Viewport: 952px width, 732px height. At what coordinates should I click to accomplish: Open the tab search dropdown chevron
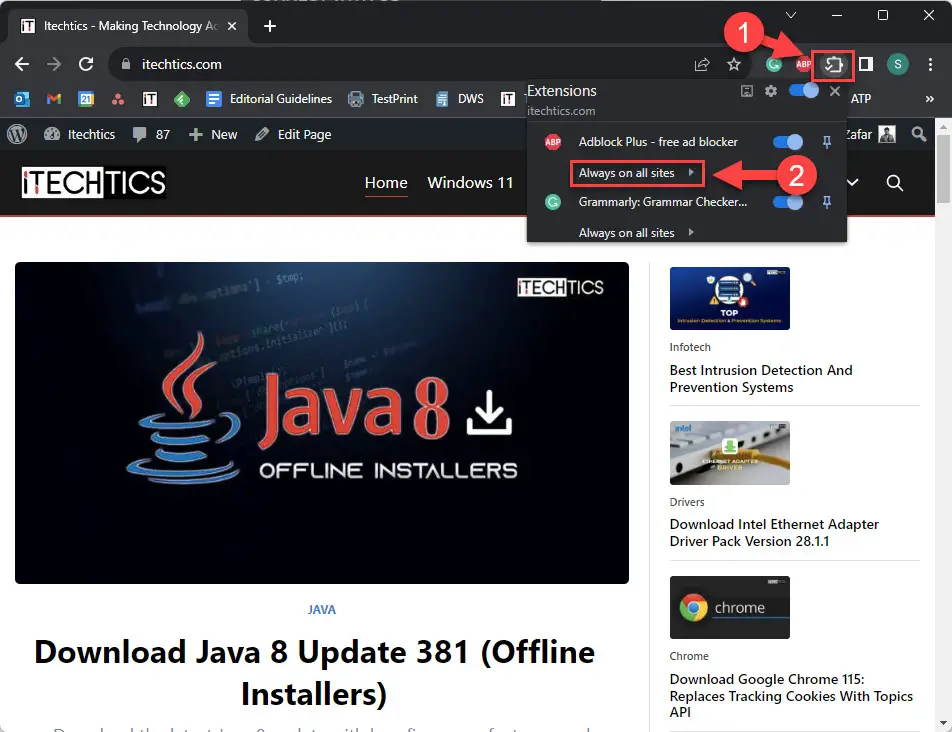[x=790, y=15]
